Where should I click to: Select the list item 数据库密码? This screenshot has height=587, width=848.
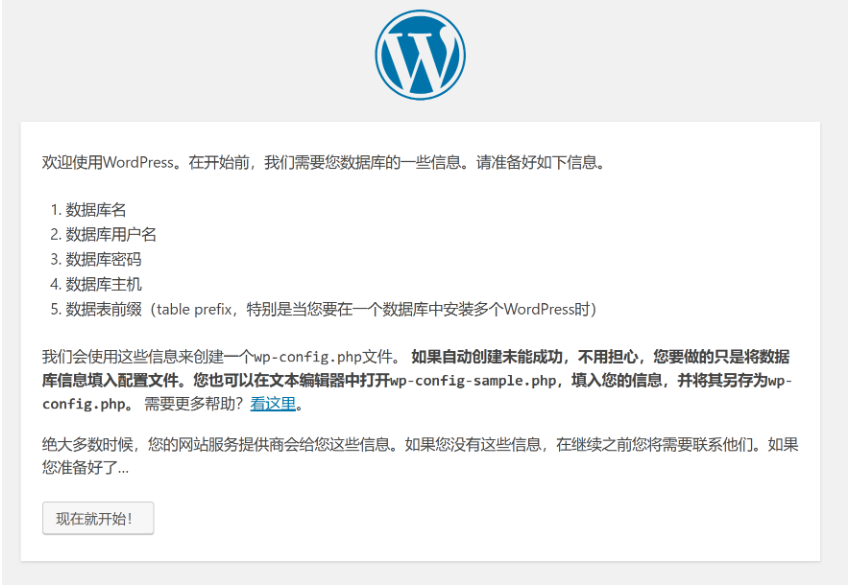pyautogui.click(x=103, y=260)
